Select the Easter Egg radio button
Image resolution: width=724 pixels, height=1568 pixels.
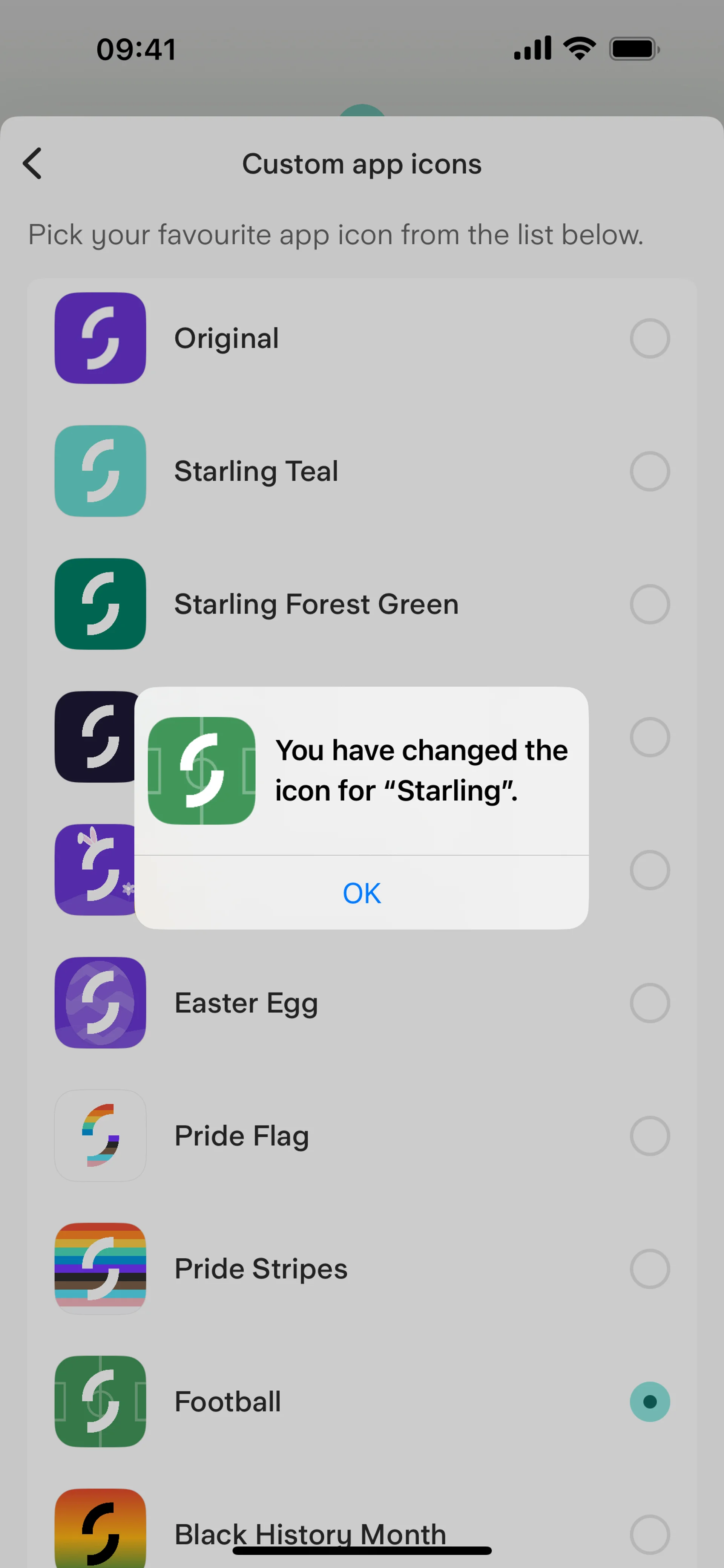tap(650, 1002)
